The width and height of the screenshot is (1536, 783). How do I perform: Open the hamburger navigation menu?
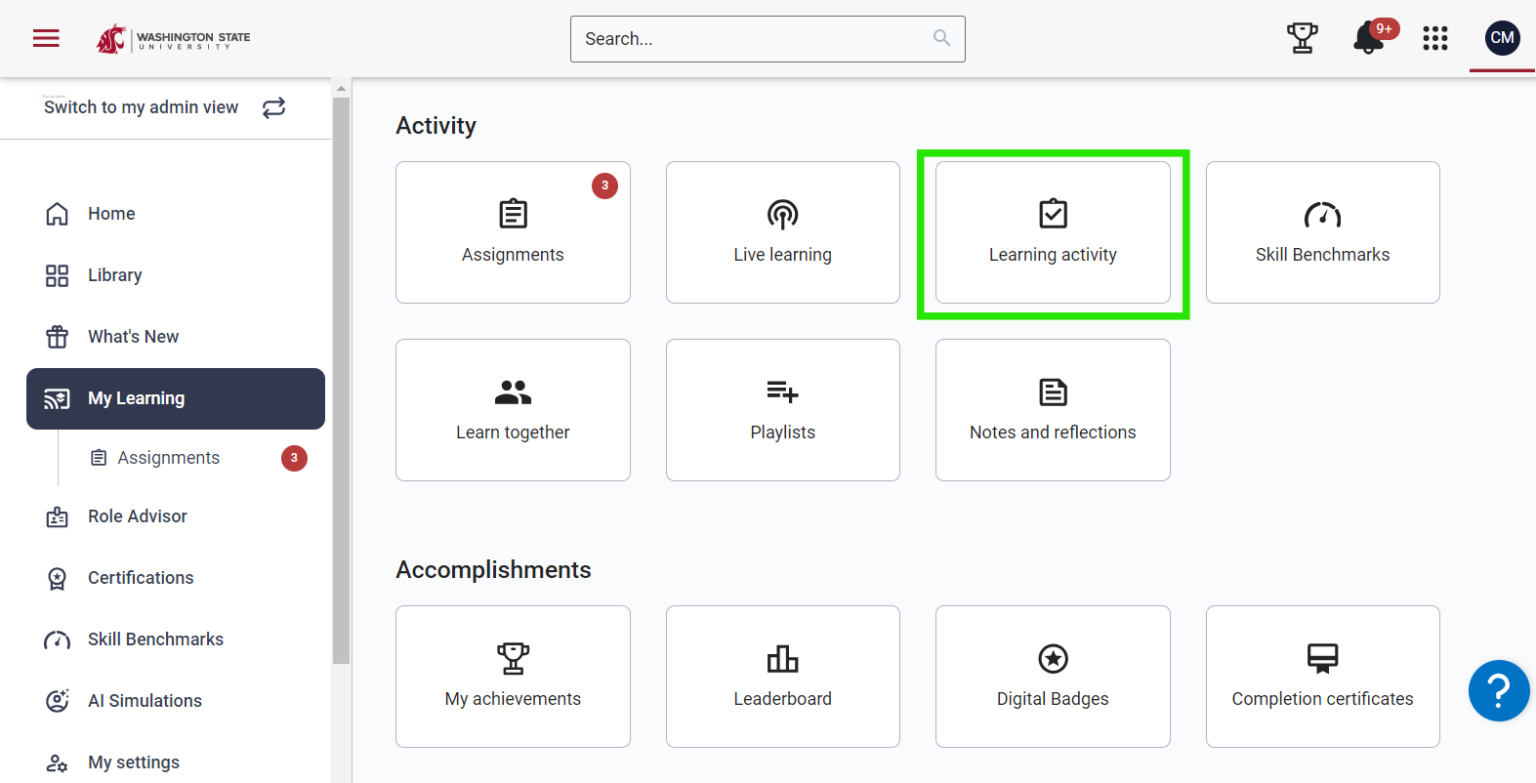pyautogui.click(x=46, y=39)
